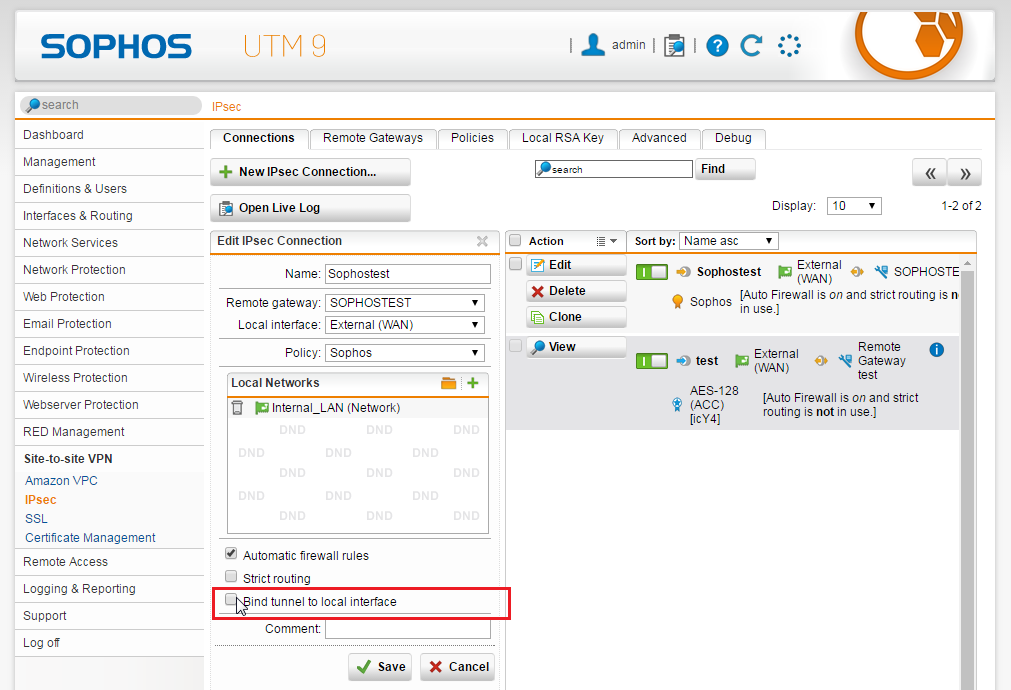
Task: Open Local RSA Key tab
Action: 563,138
